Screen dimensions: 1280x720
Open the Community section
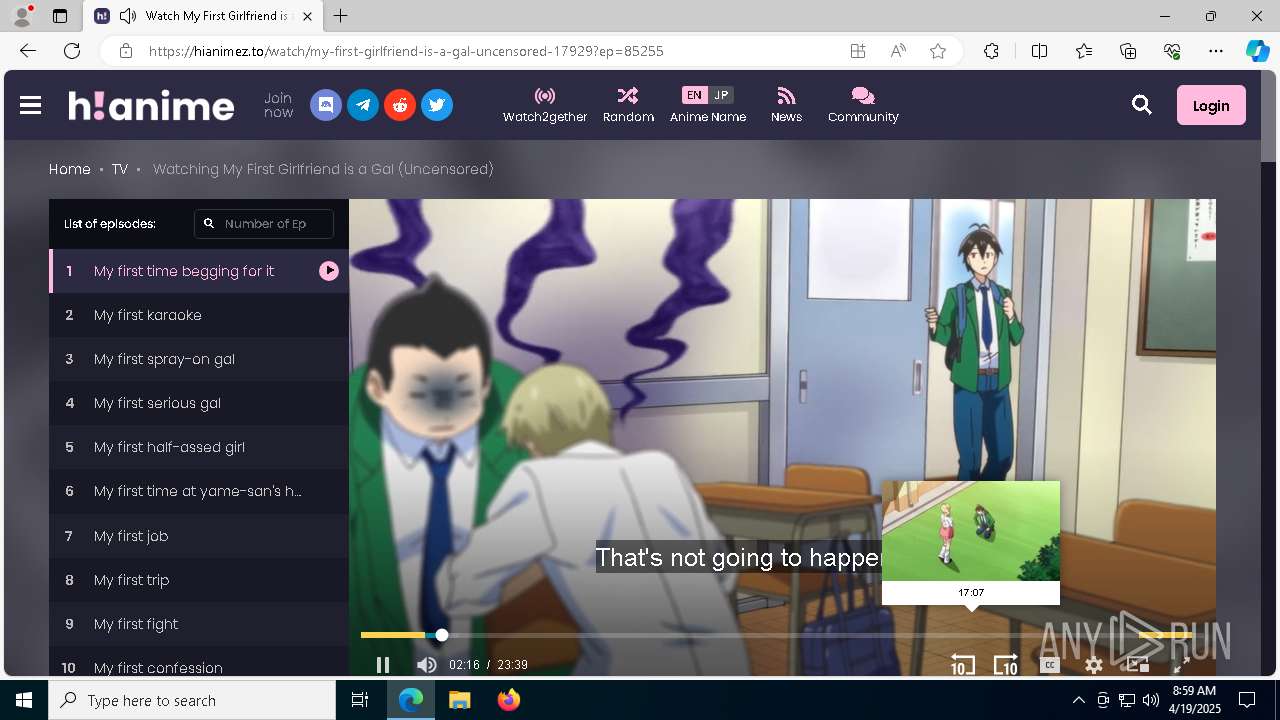(x=863, y=105)
